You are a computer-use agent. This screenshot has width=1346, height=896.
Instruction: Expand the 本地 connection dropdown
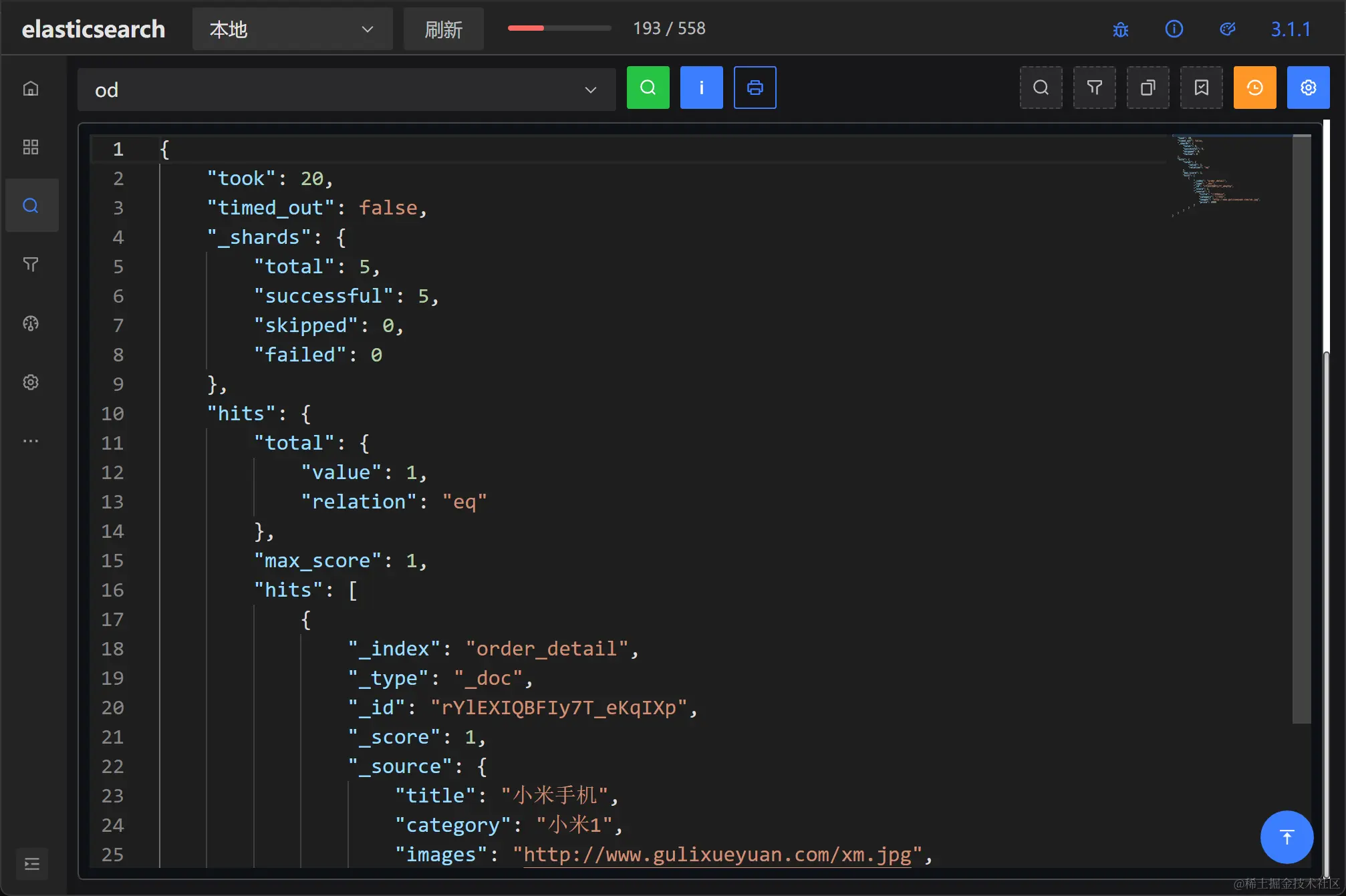[292, 29]
